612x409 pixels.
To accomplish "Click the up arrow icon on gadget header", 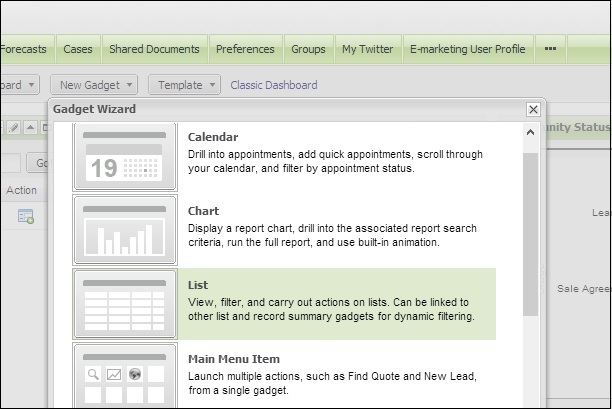I will (30, 128).
